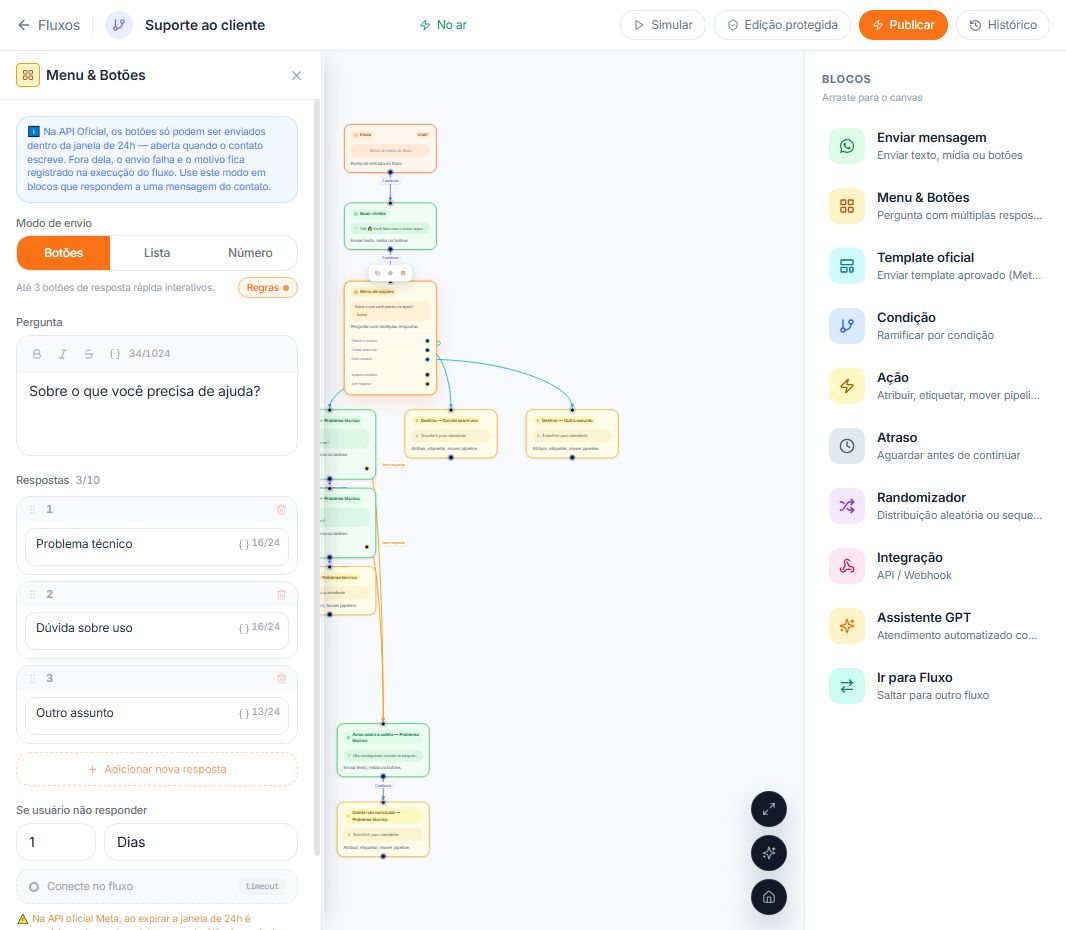Edit the question text field
1066x930 pixels.
[x=157, y=413]
